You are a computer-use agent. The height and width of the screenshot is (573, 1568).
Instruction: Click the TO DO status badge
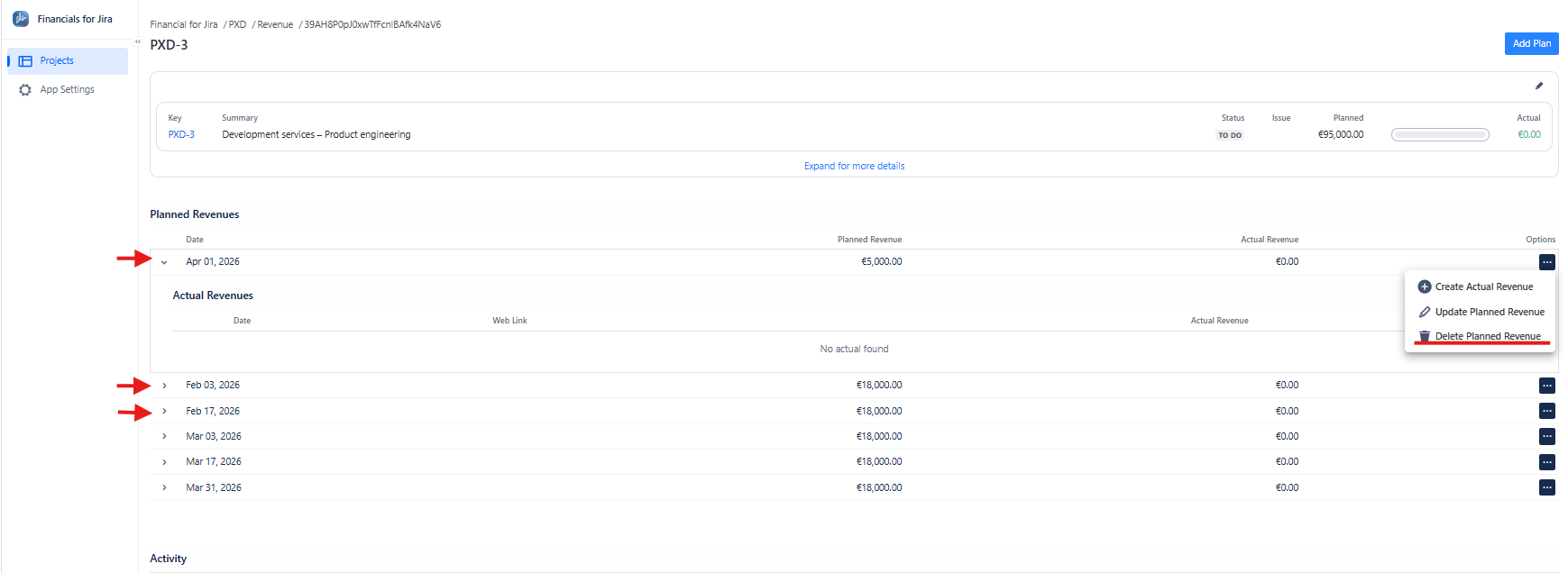(1230, 135)
